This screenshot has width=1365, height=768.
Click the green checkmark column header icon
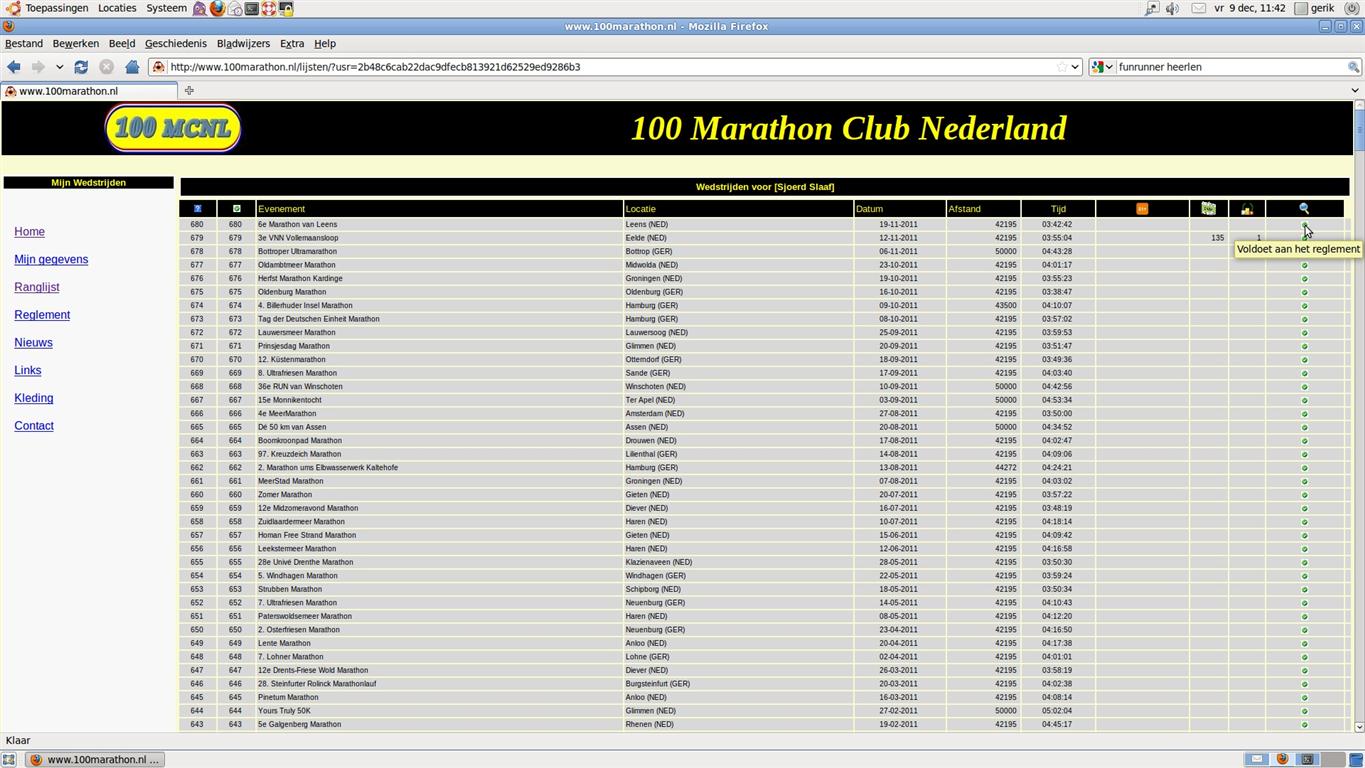pyautogui.click(x=236, y=209)
